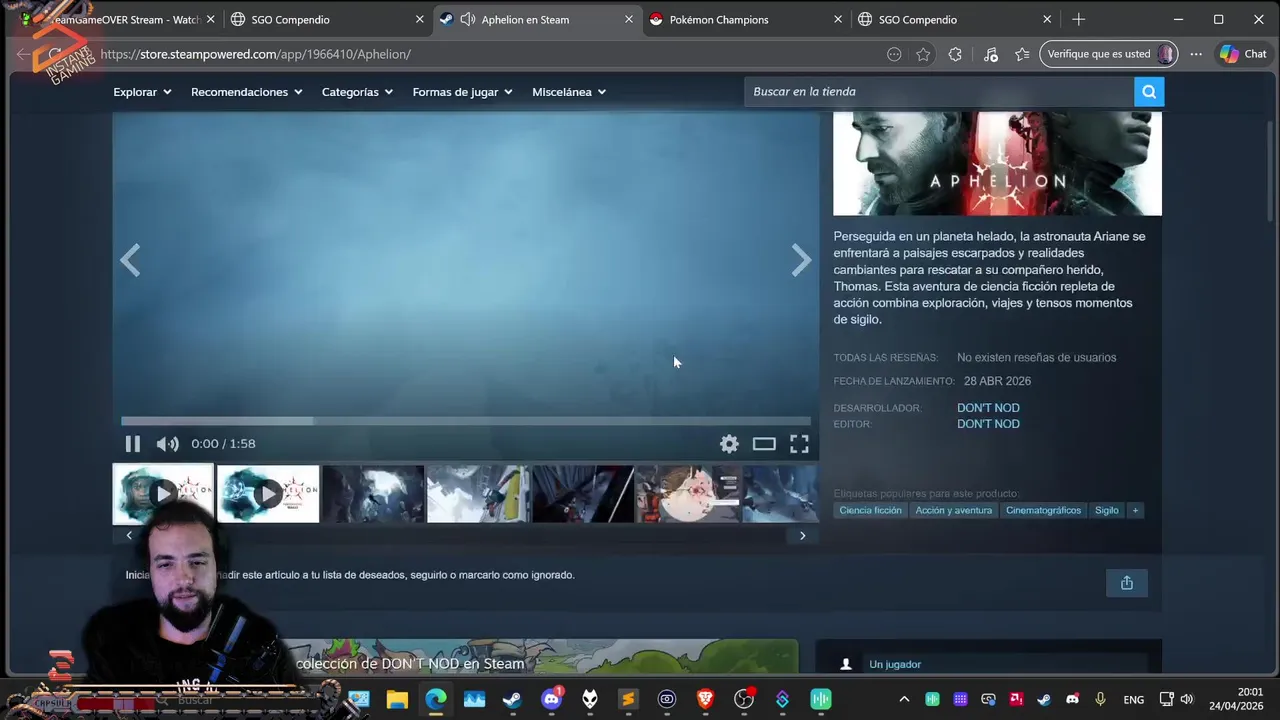Open Sublime Text from taskbar
Screen dimensions: 1280x720
(628, 699)
